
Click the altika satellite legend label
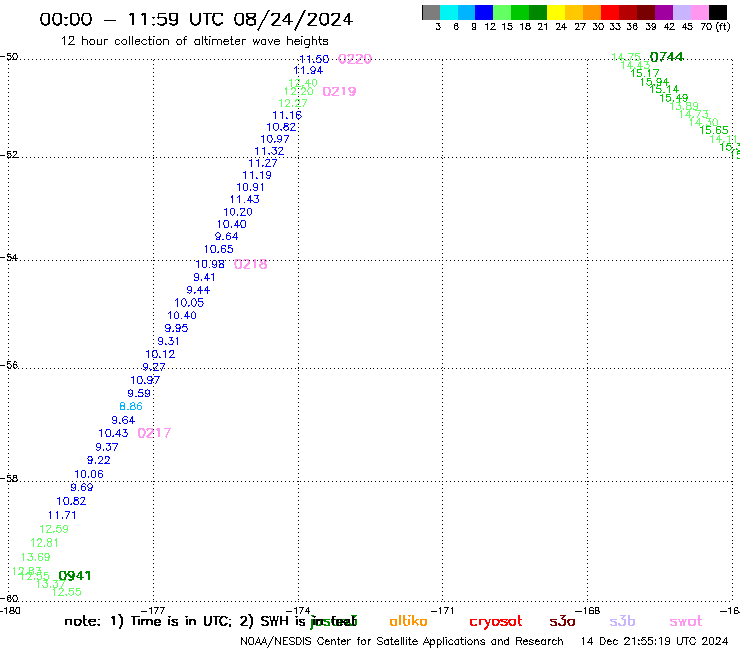pos(408,621)
